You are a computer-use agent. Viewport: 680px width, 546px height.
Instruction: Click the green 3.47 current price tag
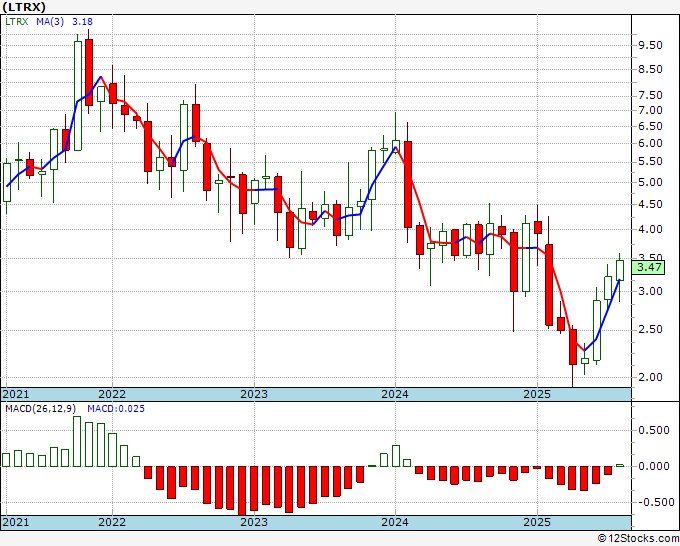tap(649, 267)
